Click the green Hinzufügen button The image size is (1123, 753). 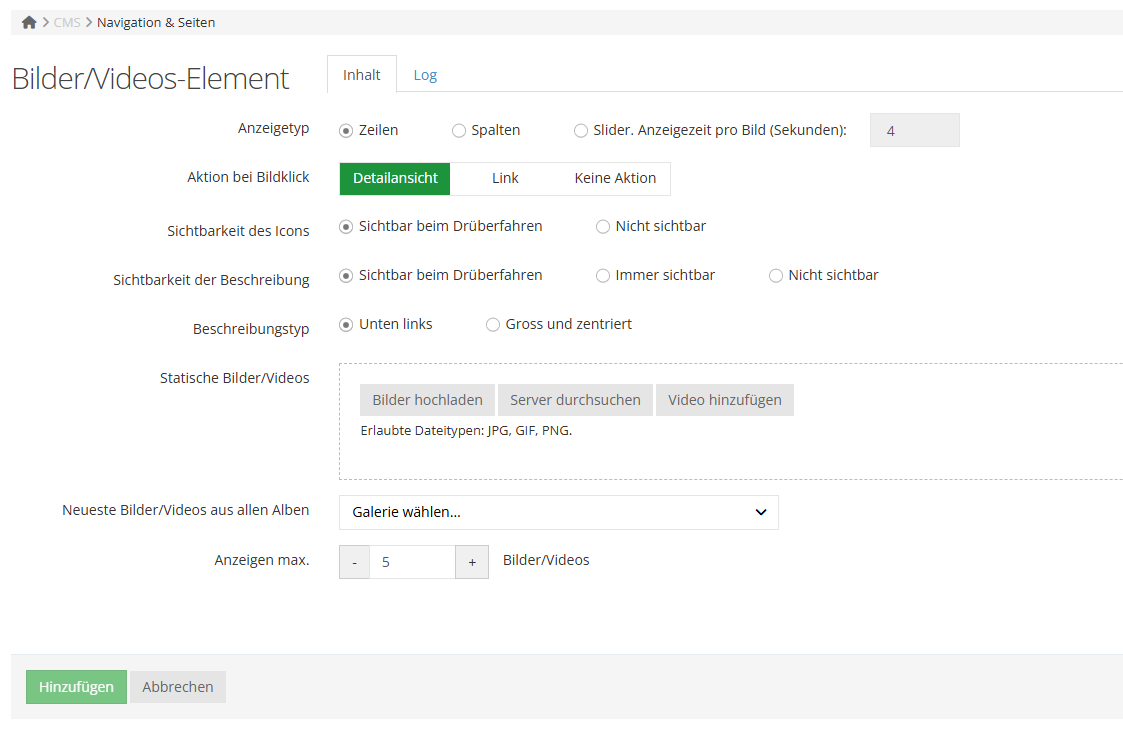77,686
